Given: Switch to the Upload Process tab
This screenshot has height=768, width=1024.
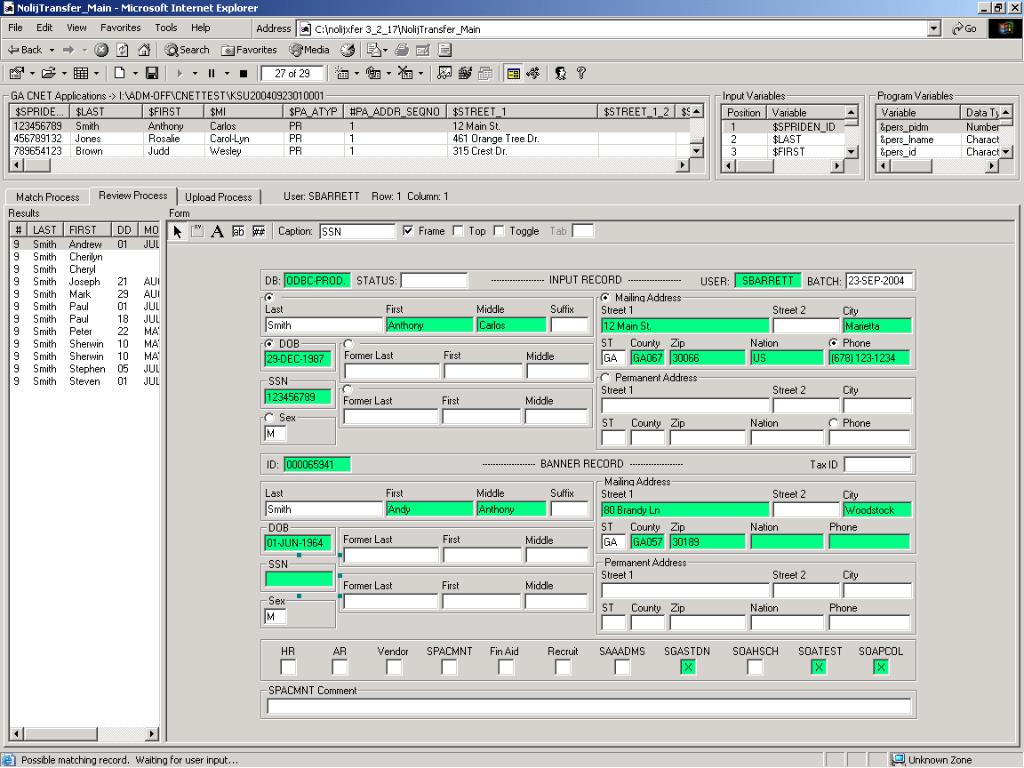Looking at the screenshot, I should click(x=218, y=197).
